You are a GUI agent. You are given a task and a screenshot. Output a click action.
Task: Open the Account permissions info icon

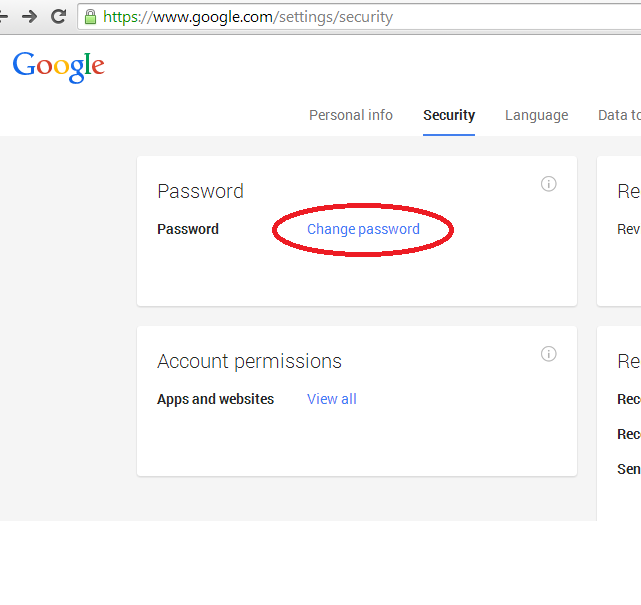tap(548, 354)
